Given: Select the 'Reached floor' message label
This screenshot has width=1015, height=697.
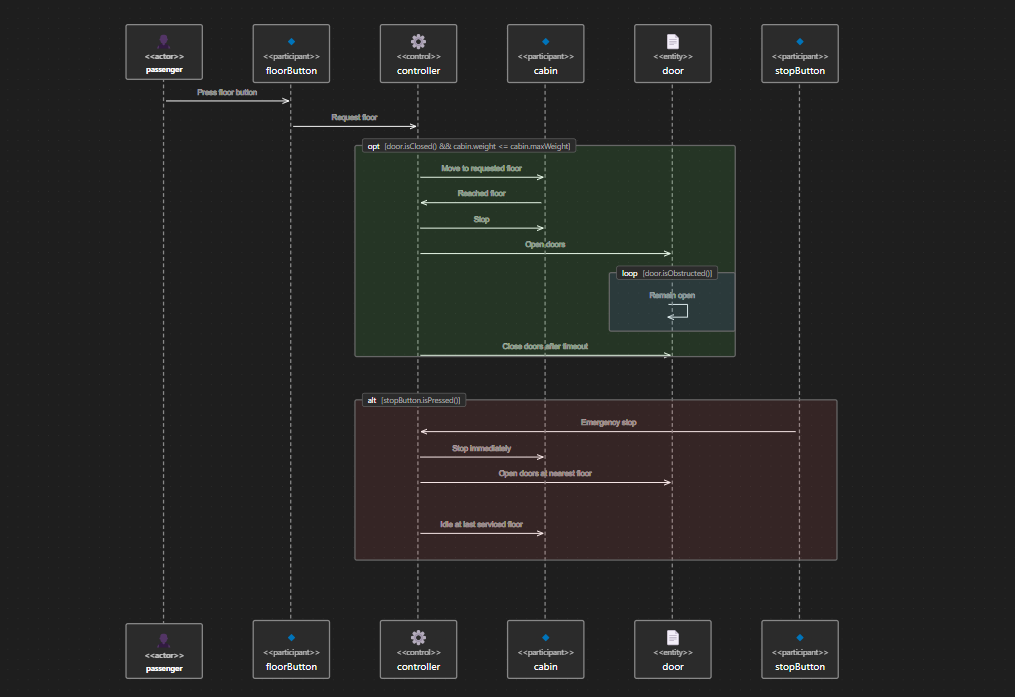Looking at the screenshot, I should [482, 194].
